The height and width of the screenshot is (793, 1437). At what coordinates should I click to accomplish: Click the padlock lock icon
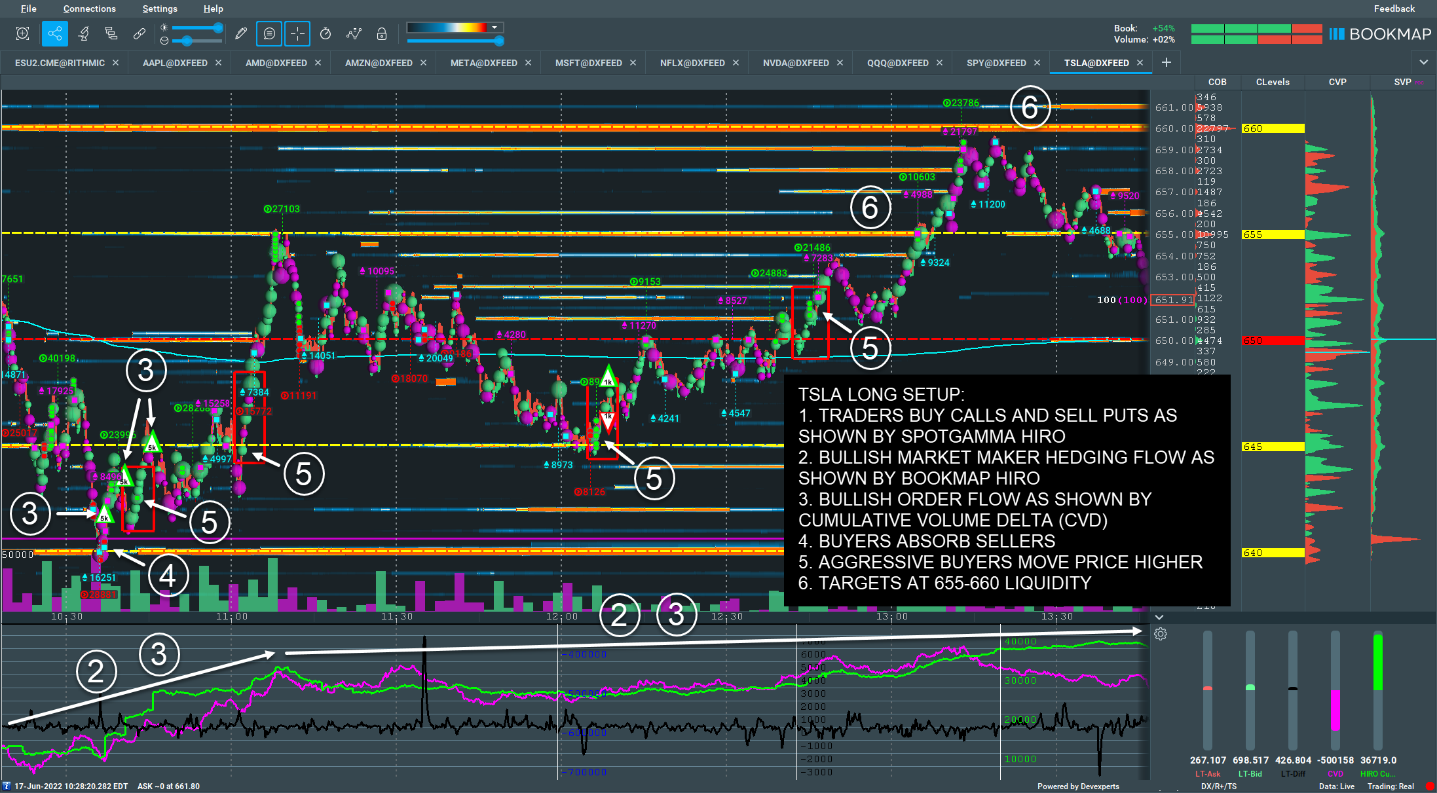(x=381, y=33)
